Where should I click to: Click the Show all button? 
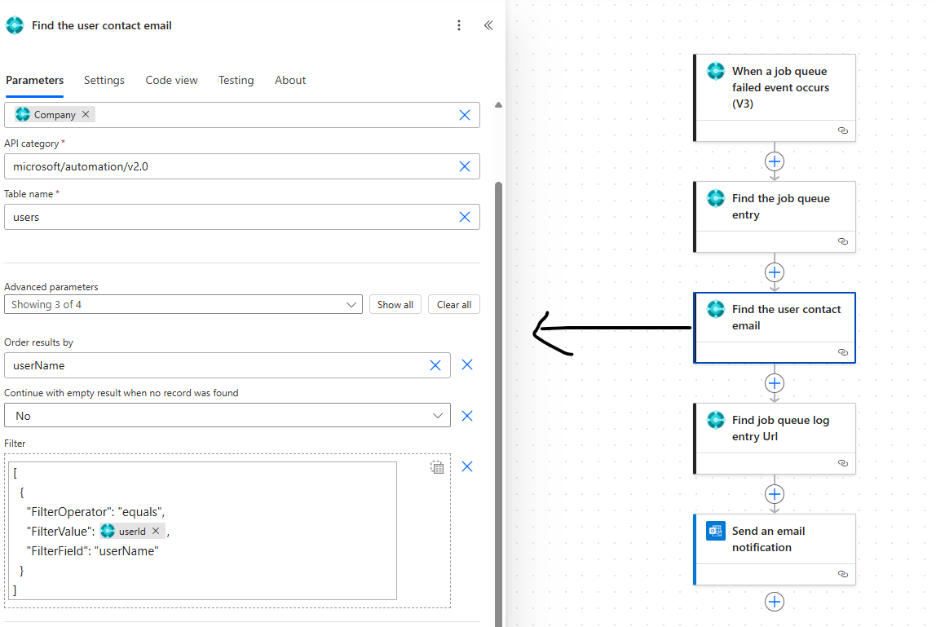coord(395,304)
